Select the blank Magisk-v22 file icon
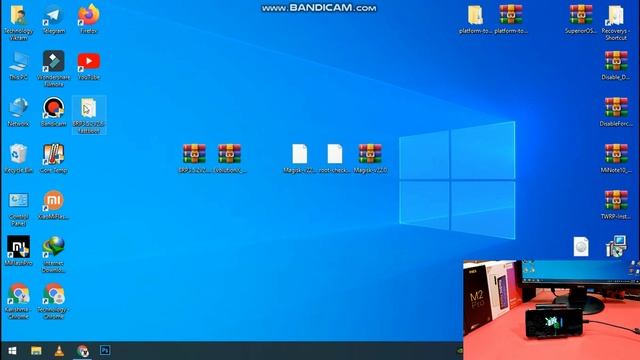The image size is (640, 360). 300,158
